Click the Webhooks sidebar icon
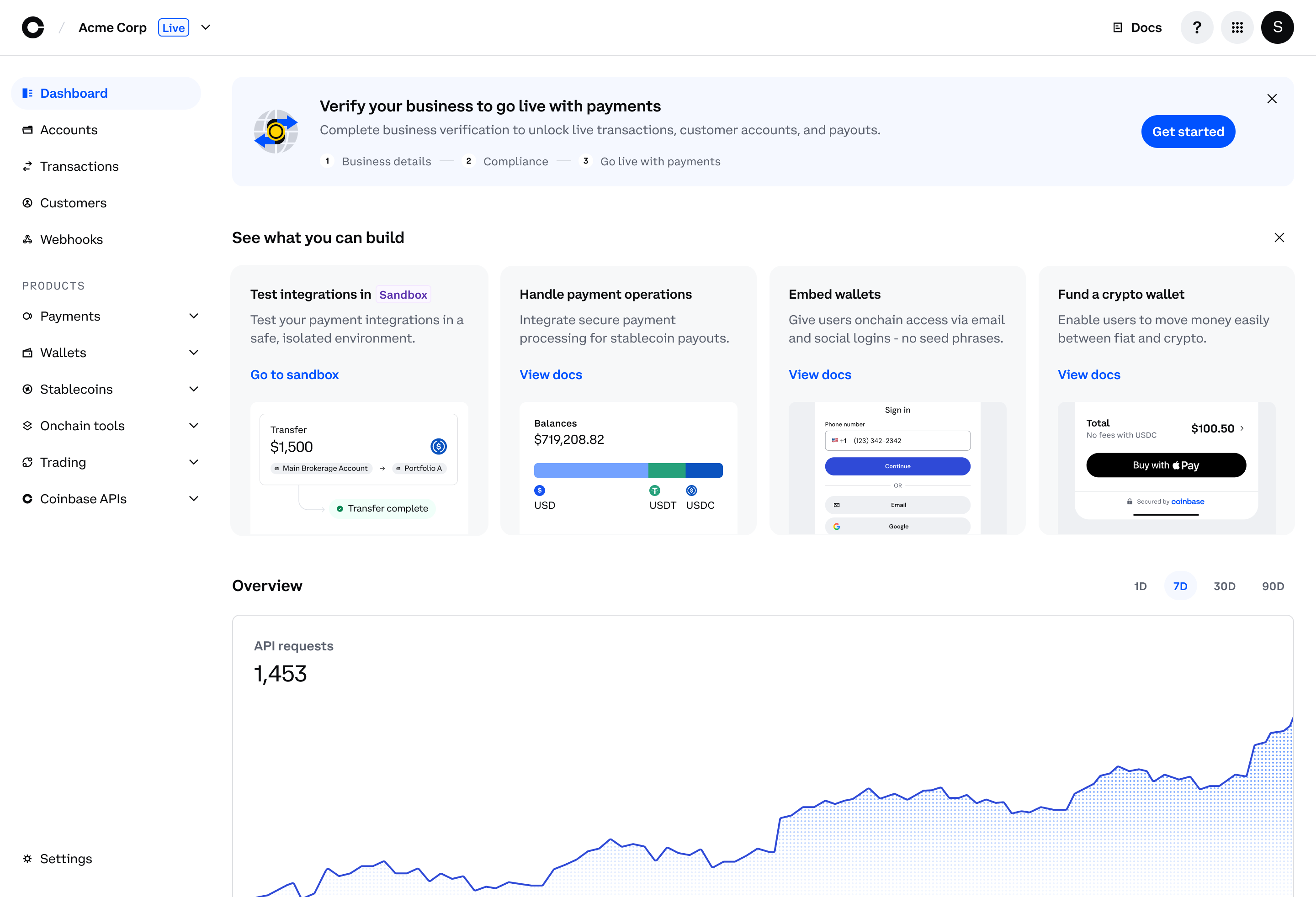 tap(27, 239)
